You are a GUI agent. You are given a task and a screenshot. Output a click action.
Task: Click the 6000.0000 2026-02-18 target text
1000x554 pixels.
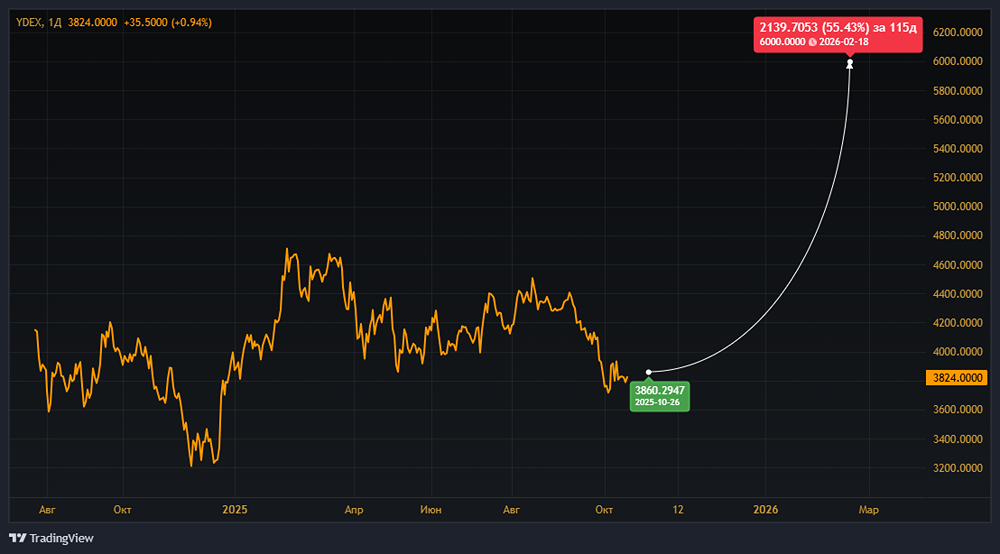tap(814, 42)
